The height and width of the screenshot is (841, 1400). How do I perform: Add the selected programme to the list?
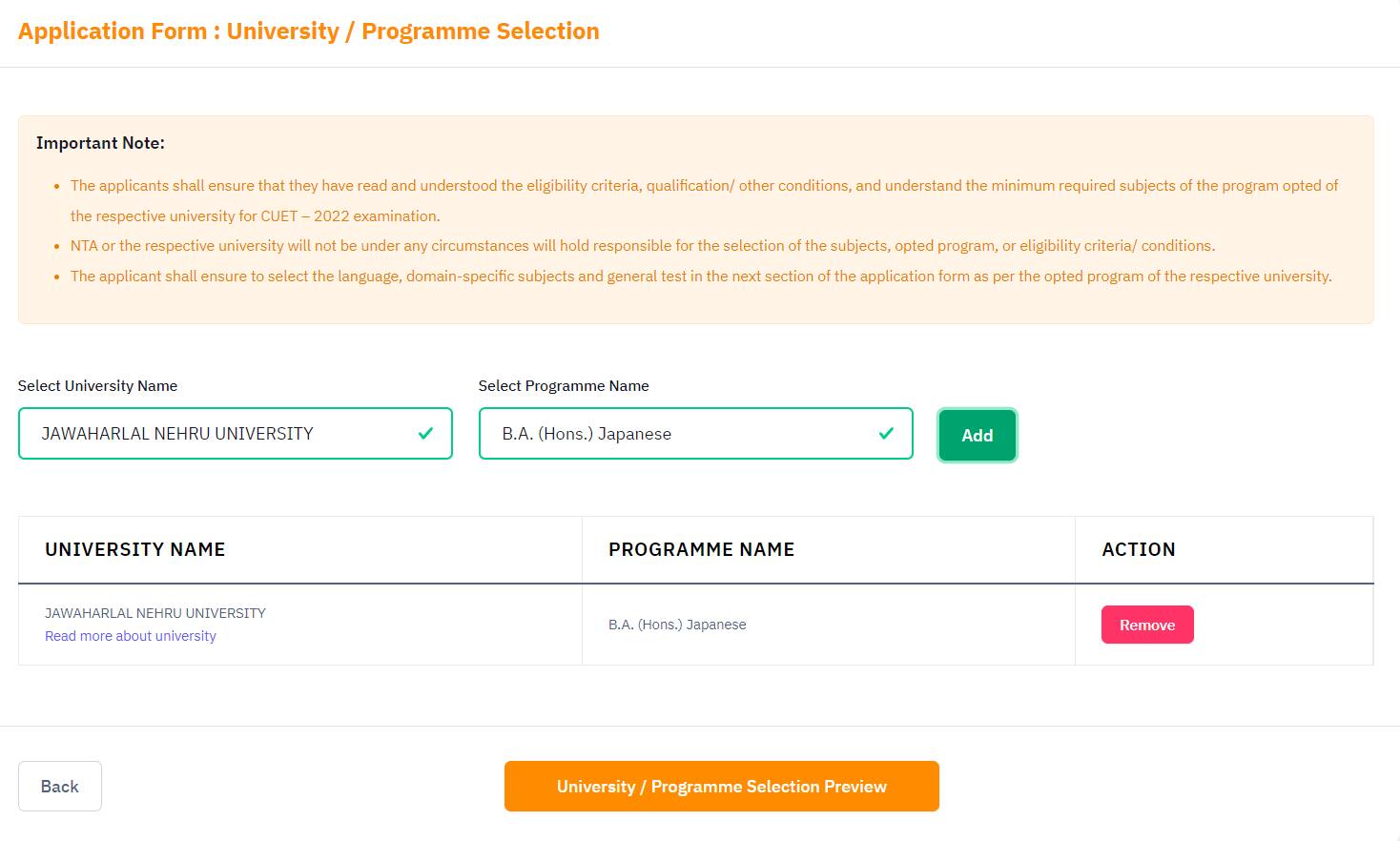(976, 435)
